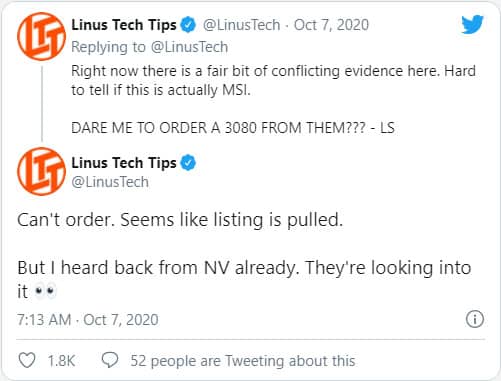Click main tweet text Can't order
The width and height of the screenshot is (501, 381).
[66, 220]
